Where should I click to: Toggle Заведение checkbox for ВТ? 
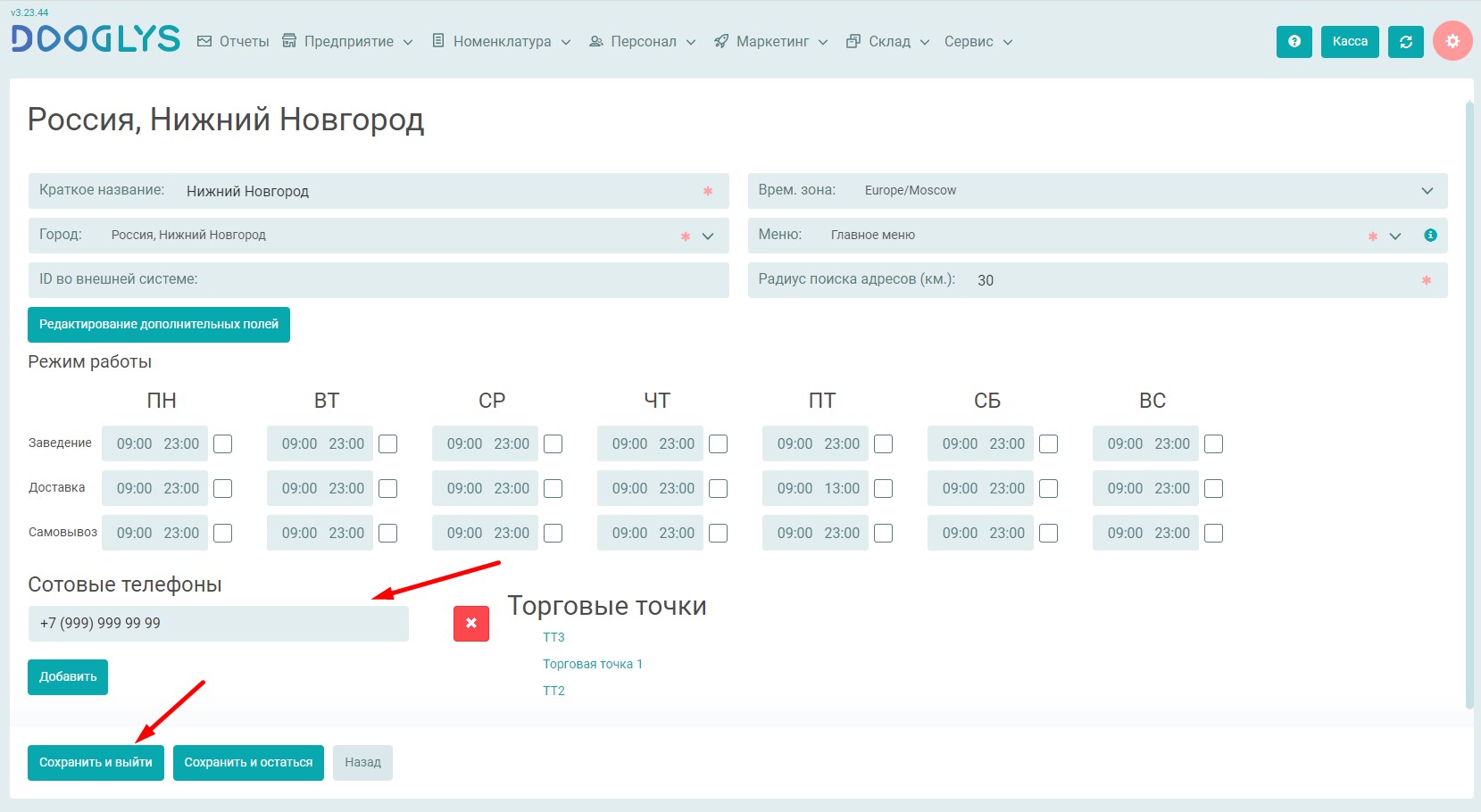coord(388,443)
